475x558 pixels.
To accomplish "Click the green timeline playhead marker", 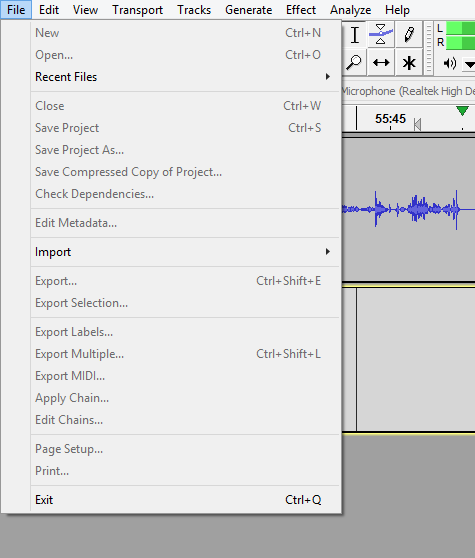I will click(462, 111).
